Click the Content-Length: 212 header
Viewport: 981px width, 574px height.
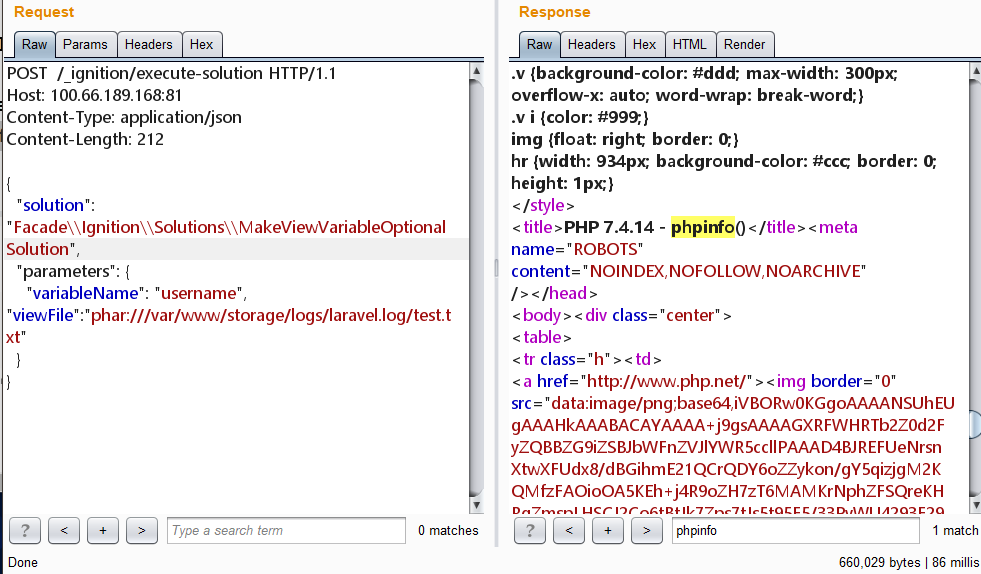coord(85,139)
